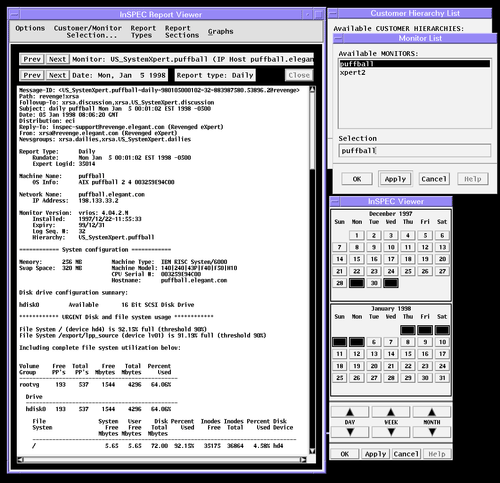Click Help in InSPEC Viewer calendar
The width and height of the screenshot is (500, 483).
(x=437, y=454)
